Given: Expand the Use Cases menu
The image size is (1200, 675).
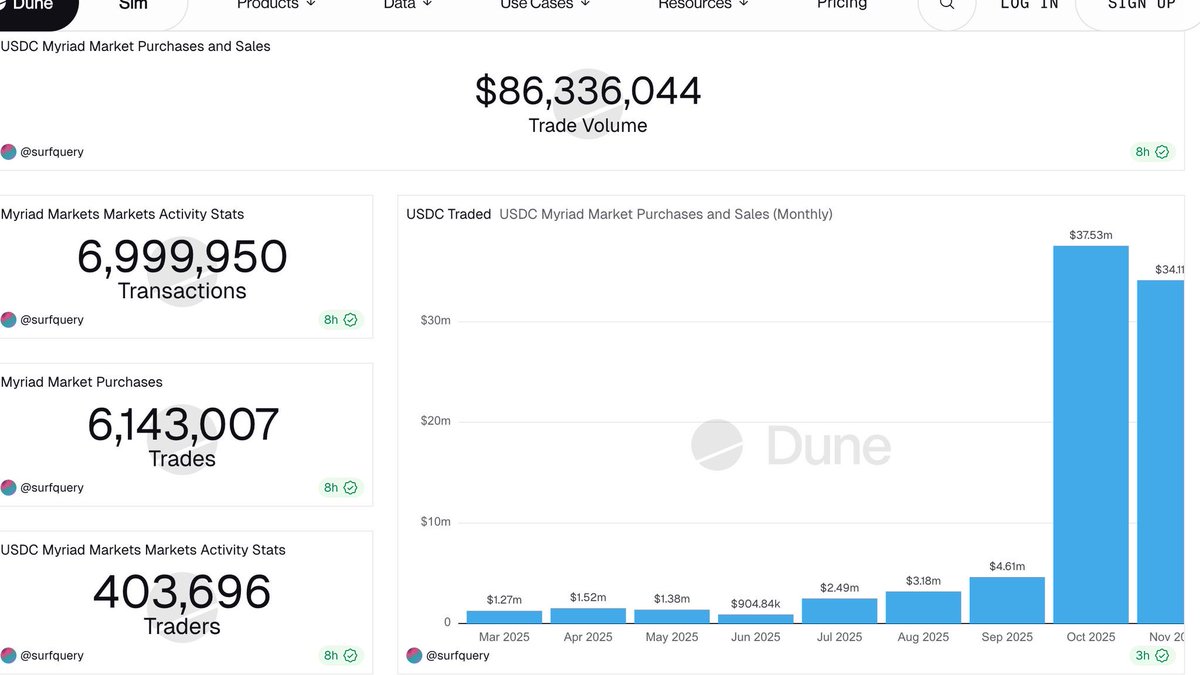Looking at the screenshot, I should pyautogui.click(x=545, y=5).
